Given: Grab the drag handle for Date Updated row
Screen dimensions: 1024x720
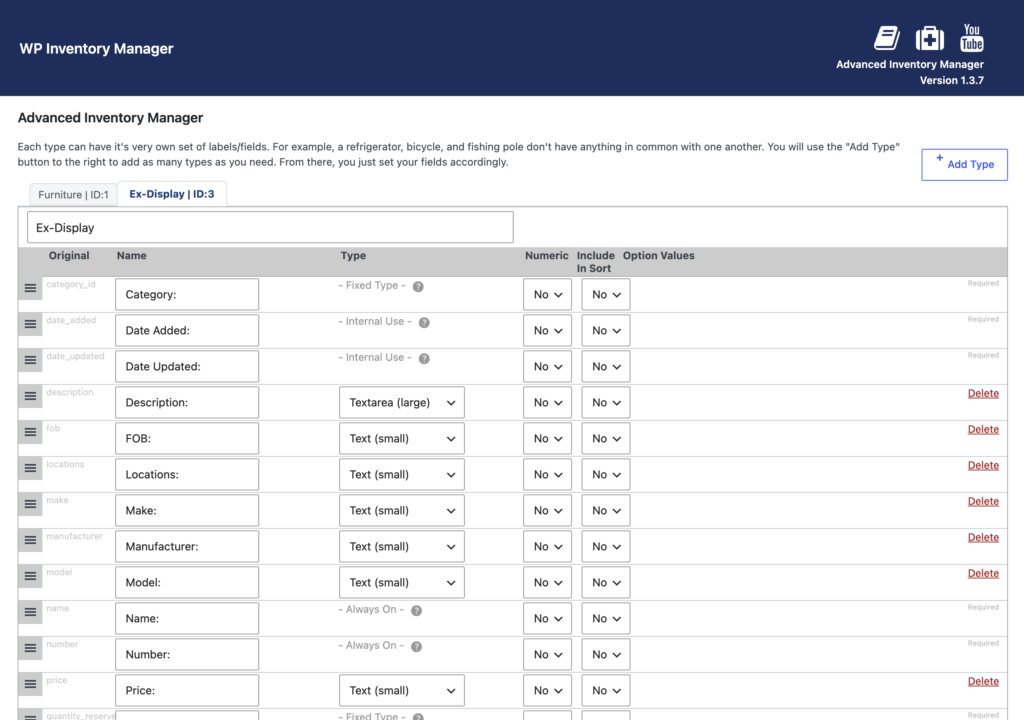Looking at the screenshot, I should 30,360.
